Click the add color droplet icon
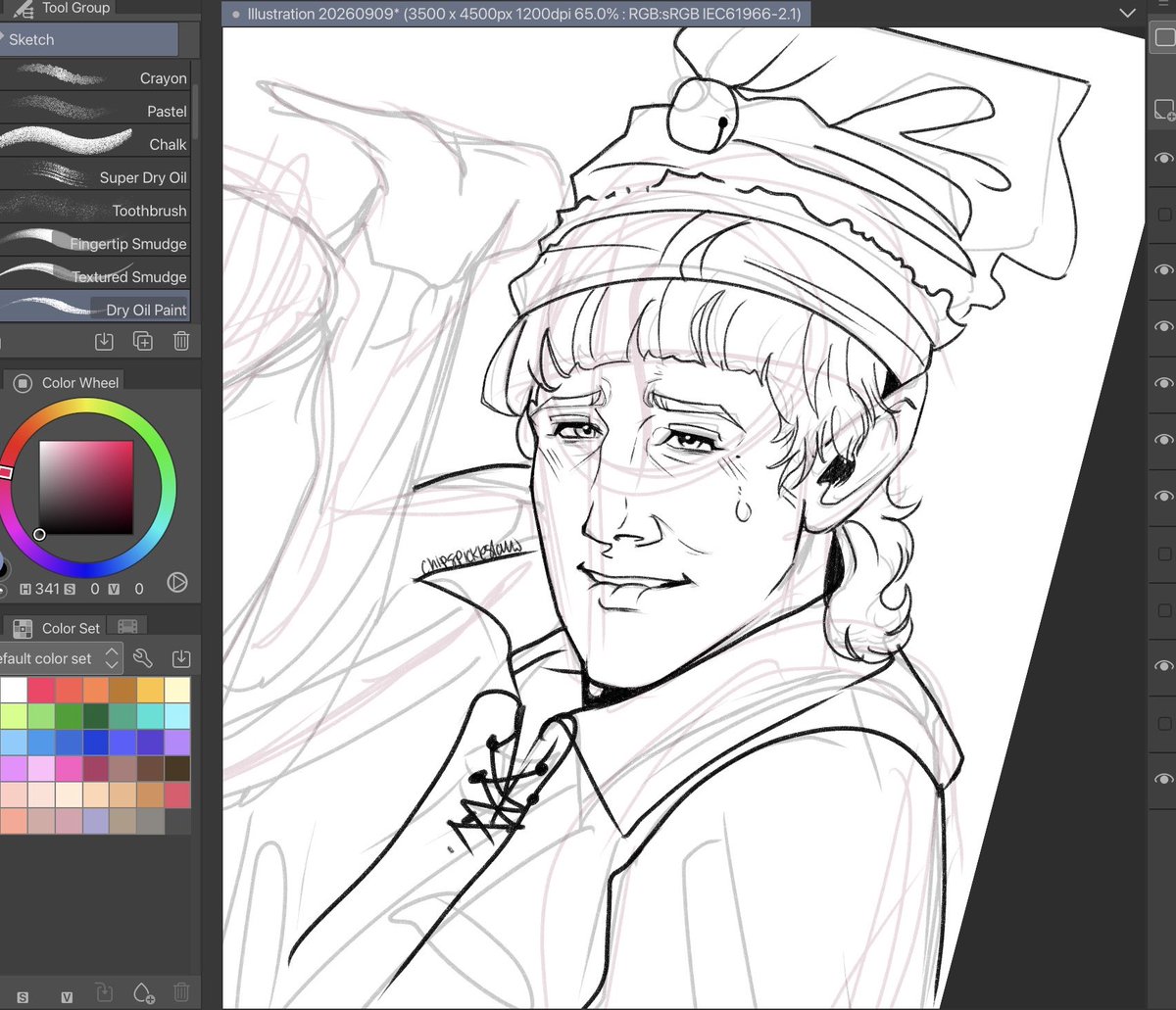 tap(143, 994)
